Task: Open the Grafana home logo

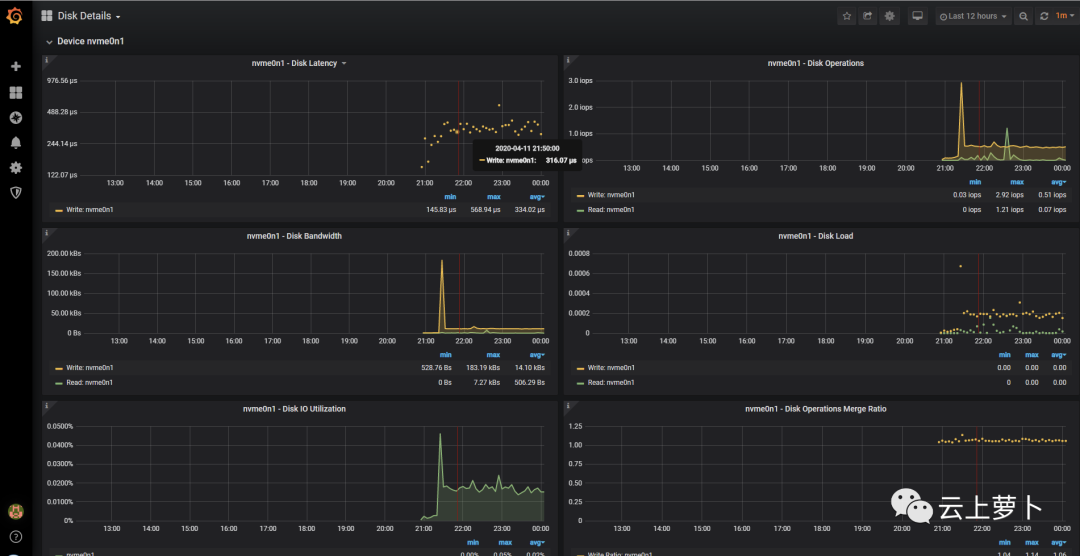Action: pos(15,16)
